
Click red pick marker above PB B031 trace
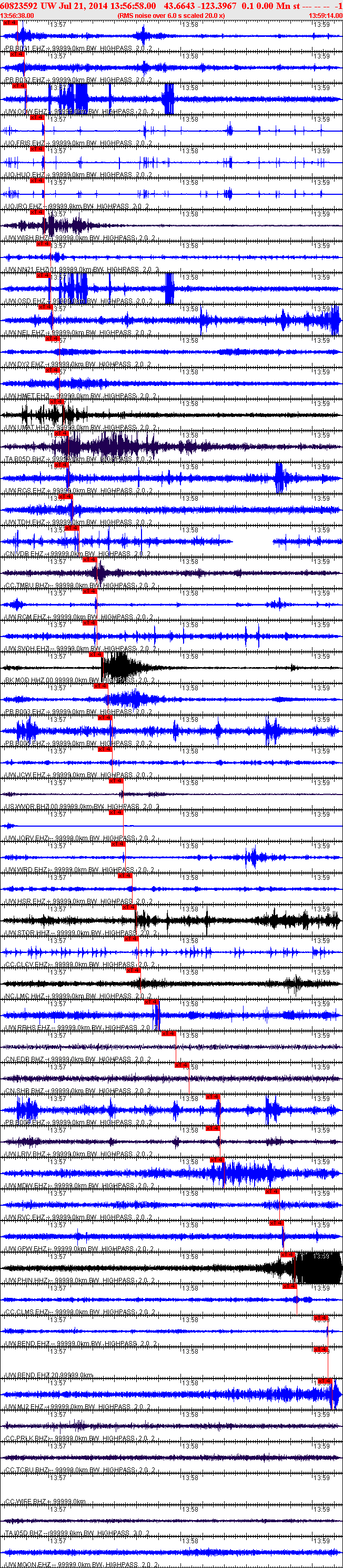coord(9,23)
